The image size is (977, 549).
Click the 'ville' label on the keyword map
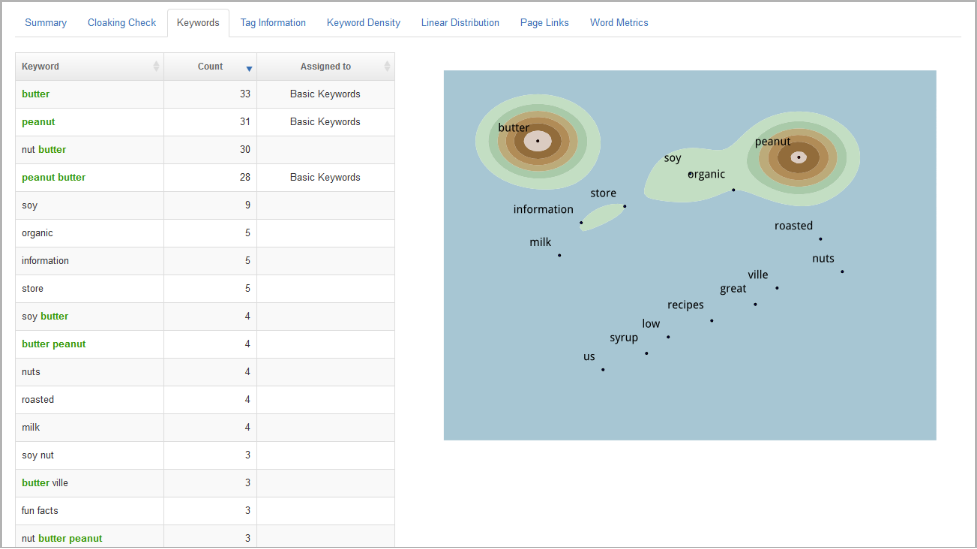click(x=758, y=275)
